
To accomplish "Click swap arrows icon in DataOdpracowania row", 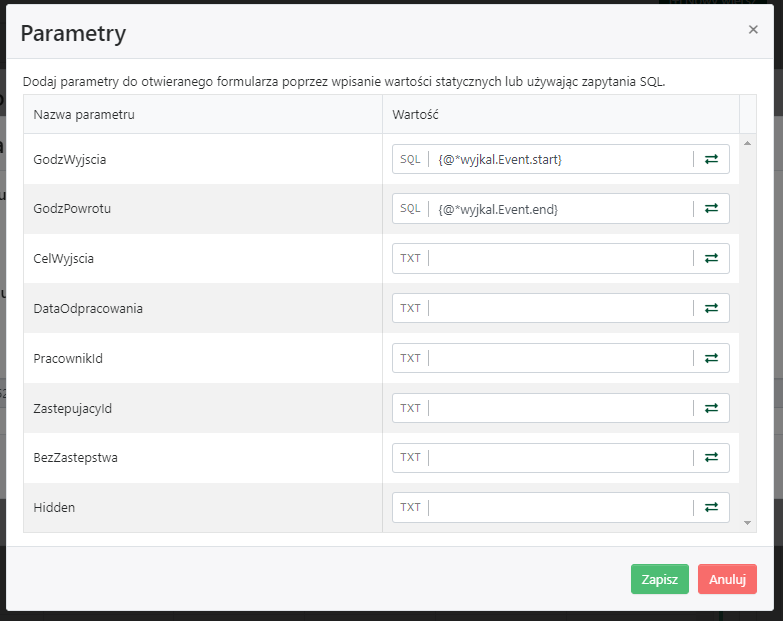I will pos(711,308).
